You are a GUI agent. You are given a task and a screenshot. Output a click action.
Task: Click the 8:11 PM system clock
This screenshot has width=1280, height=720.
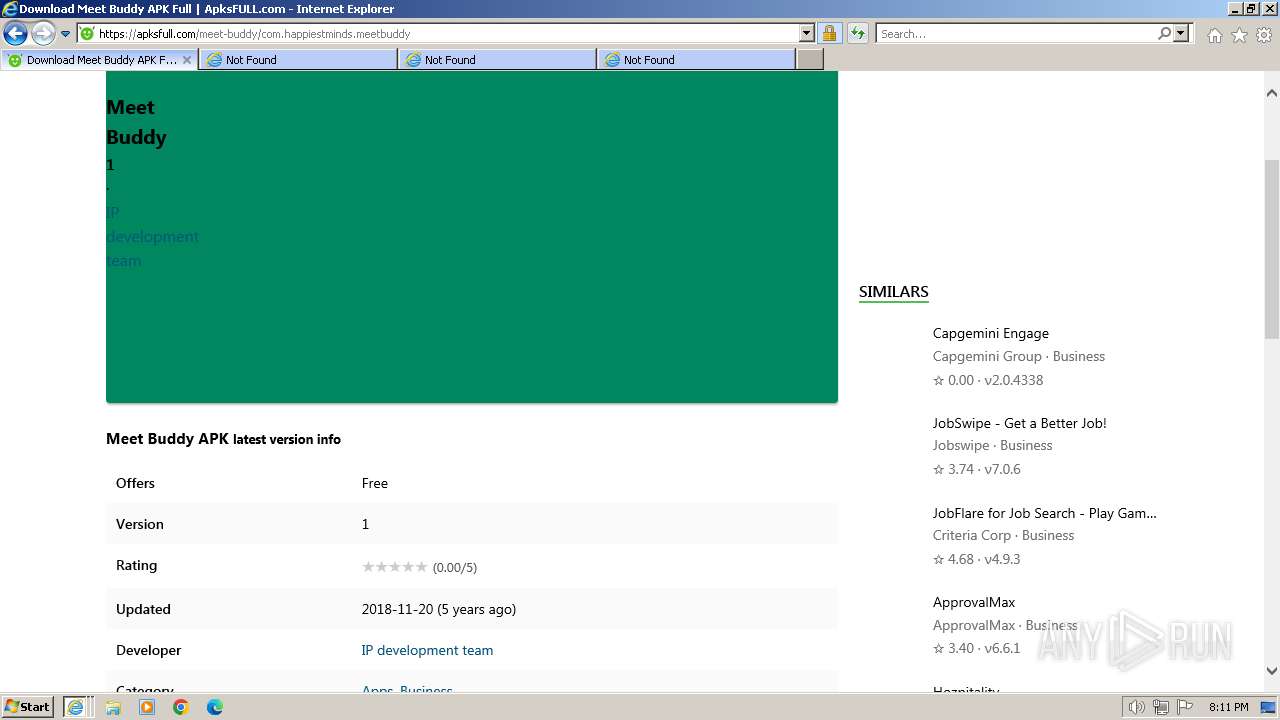pos(1229,707)
